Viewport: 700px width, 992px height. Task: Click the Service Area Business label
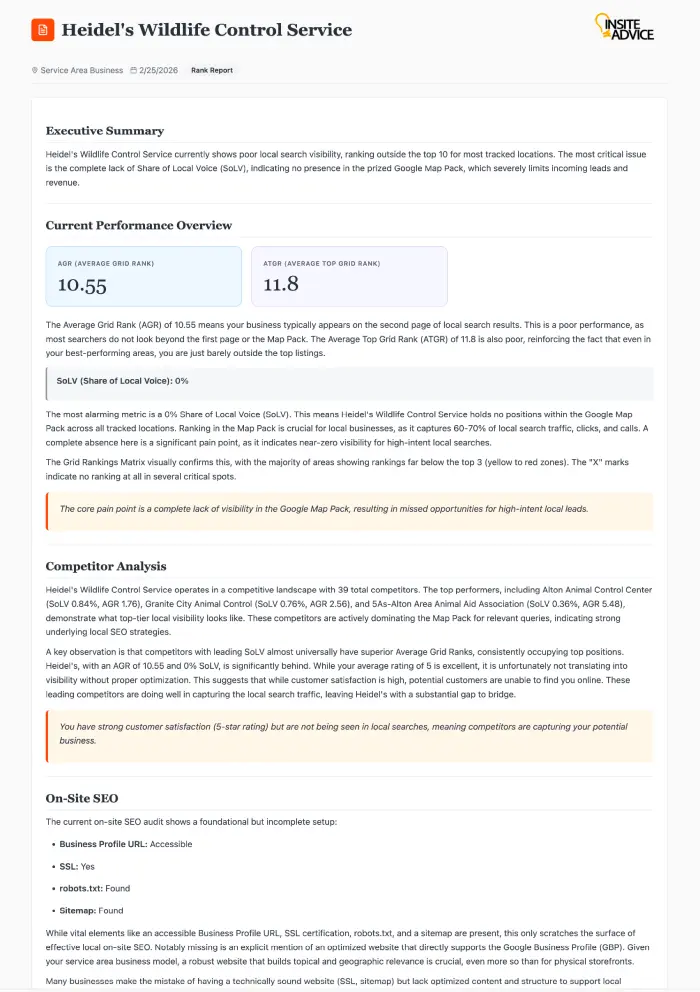point(82,71)
